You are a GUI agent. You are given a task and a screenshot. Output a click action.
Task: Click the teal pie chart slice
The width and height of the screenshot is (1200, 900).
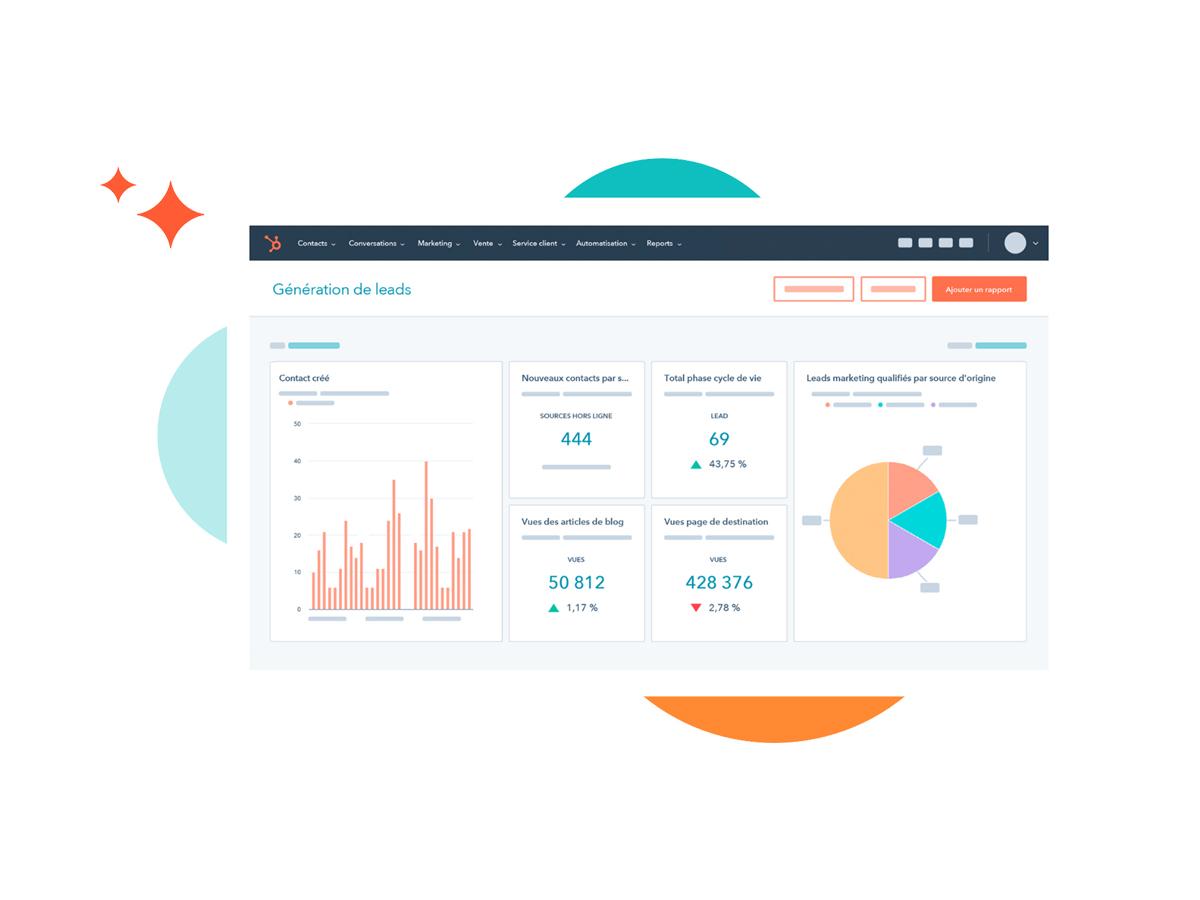click(x=926, y=520)
